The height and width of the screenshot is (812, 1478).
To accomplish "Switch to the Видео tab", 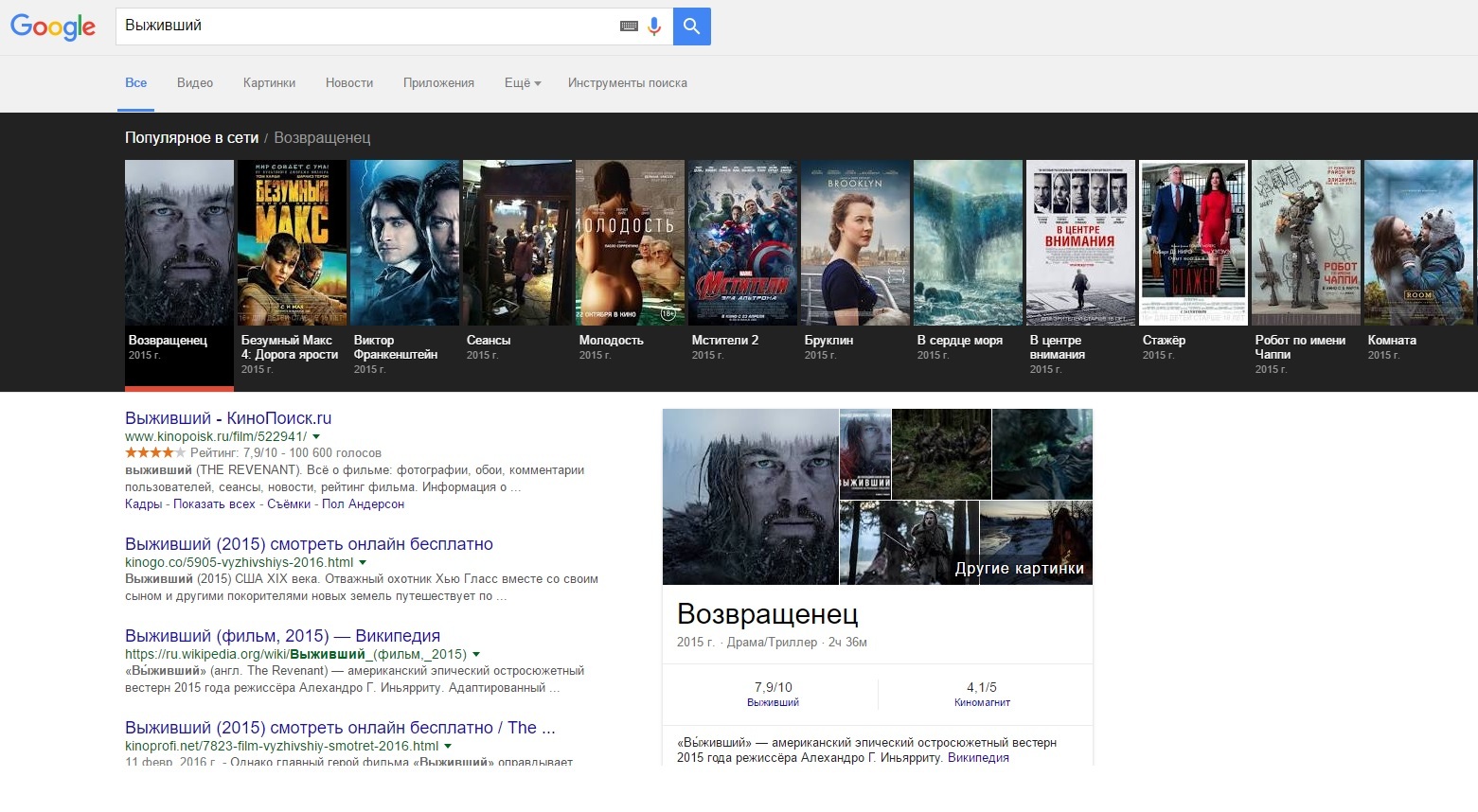I will point(195,83).
